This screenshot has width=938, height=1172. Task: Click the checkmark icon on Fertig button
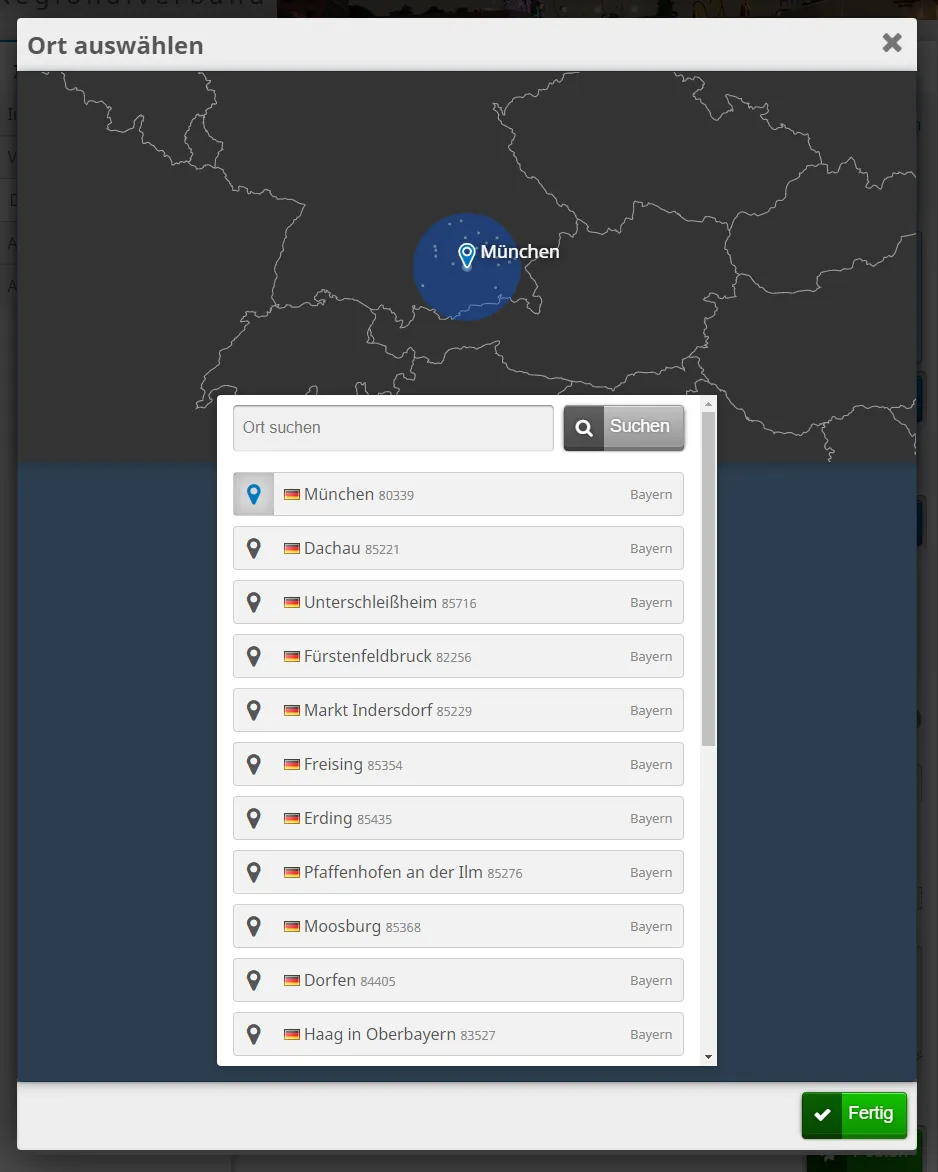[822, 1115]
